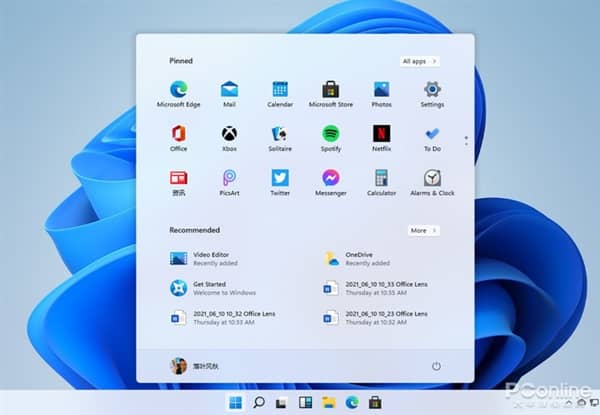Launch Netflix app
Viewport: 600px width, 415px height.
[x=381, y=134]
